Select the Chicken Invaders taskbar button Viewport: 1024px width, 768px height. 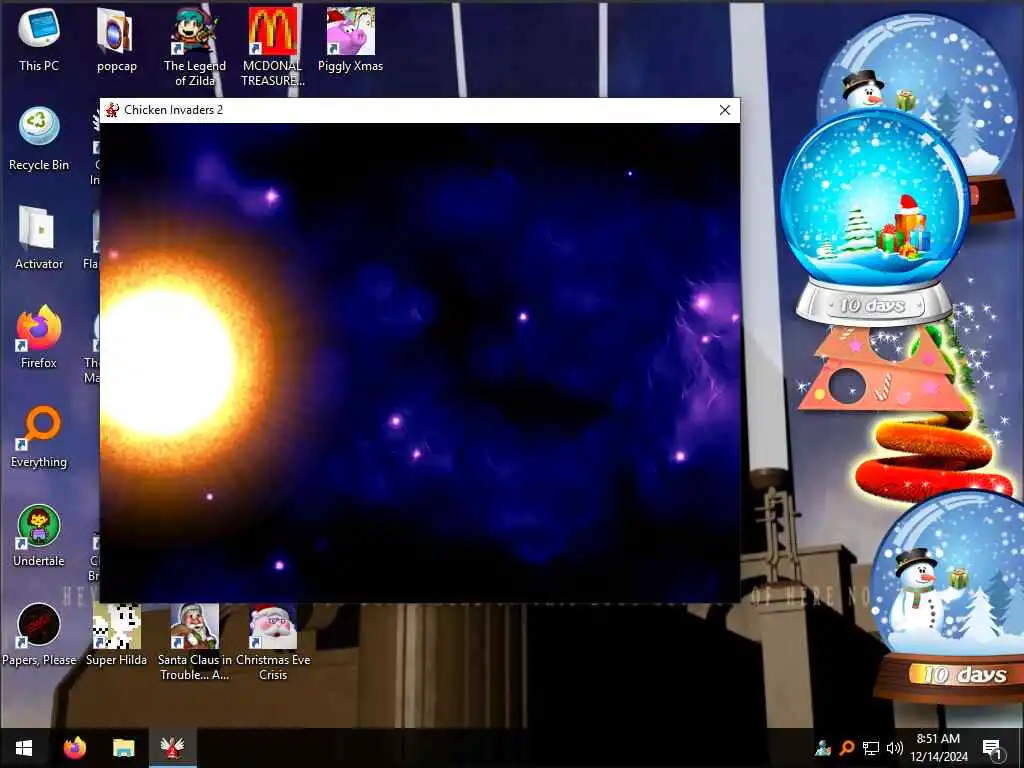coord(172,748)
